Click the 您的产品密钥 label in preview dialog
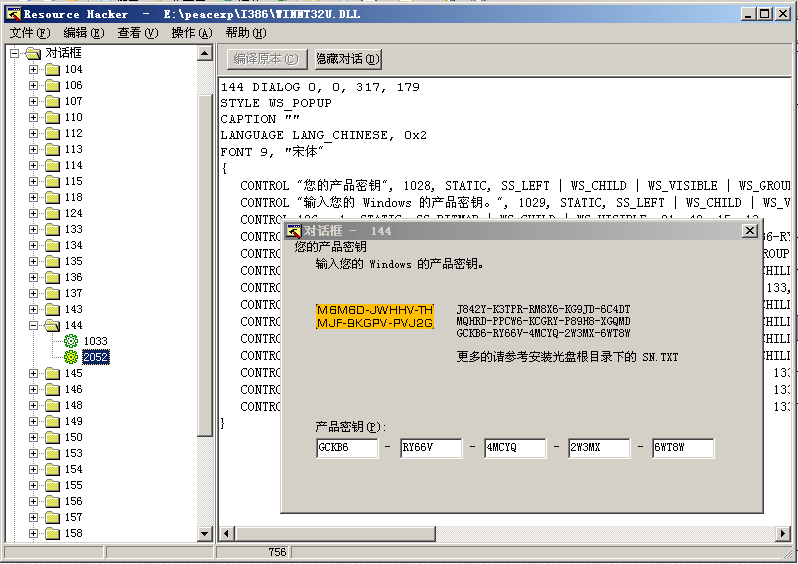 (x=330, y=247)
